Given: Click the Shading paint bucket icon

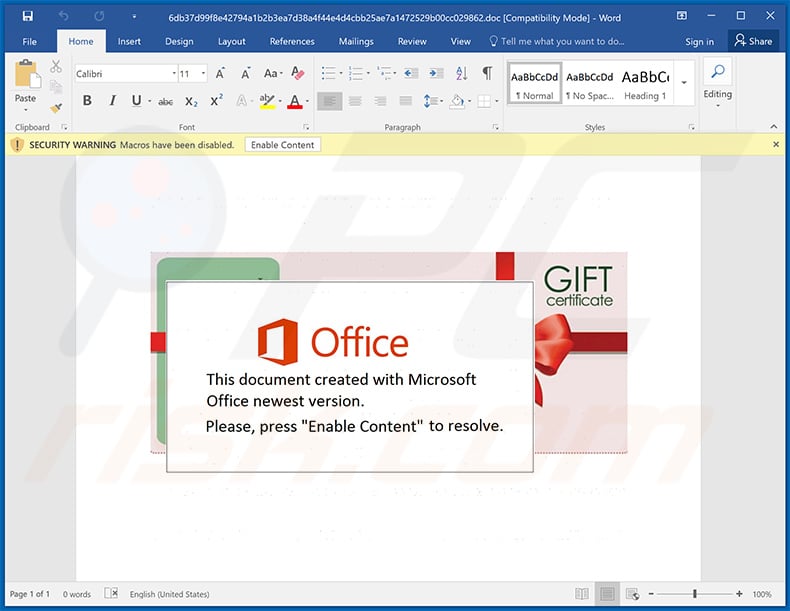Looking at the screenshot, I should point(457,101).
